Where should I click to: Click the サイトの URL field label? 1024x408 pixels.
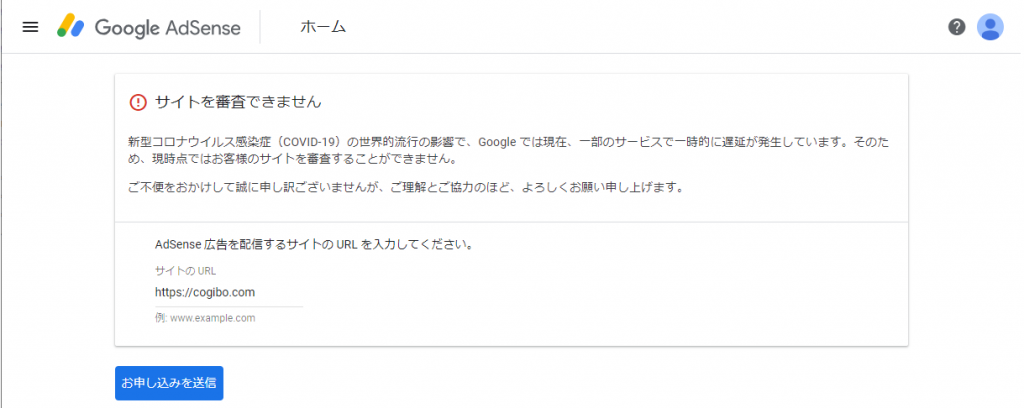click(x=185, y=271)
